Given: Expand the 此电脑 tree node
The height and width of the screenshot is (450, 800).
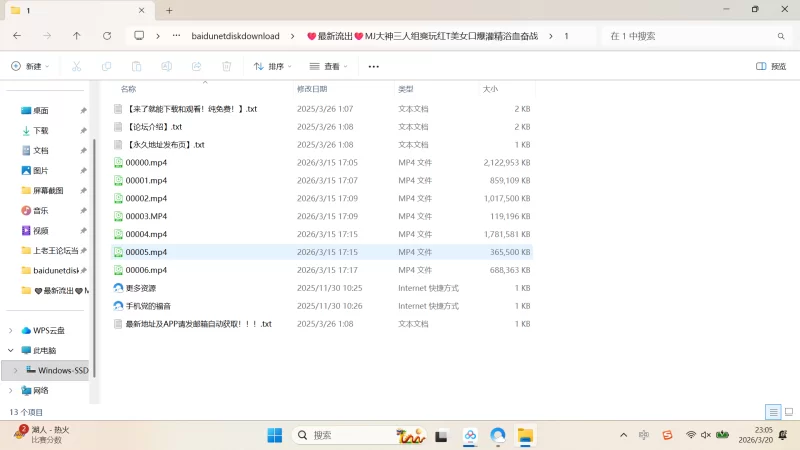Looking at the screenshot, I should click(x=11, y=350).
